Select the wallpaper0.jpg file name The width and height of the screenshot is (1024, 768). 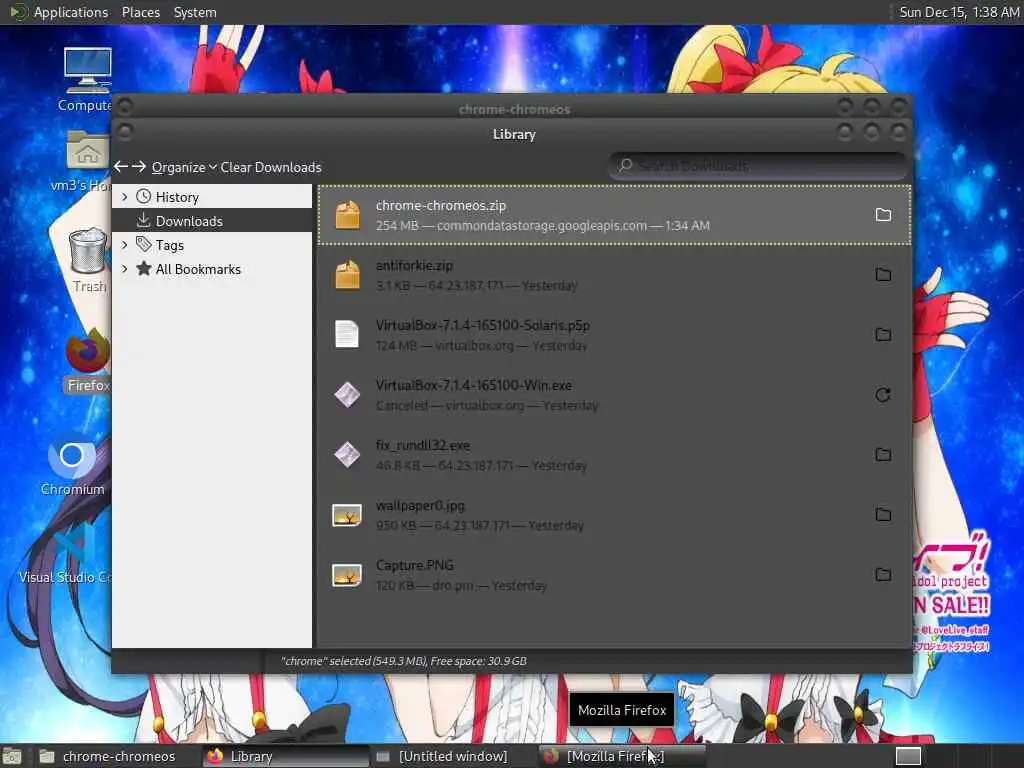click(420, 505)
